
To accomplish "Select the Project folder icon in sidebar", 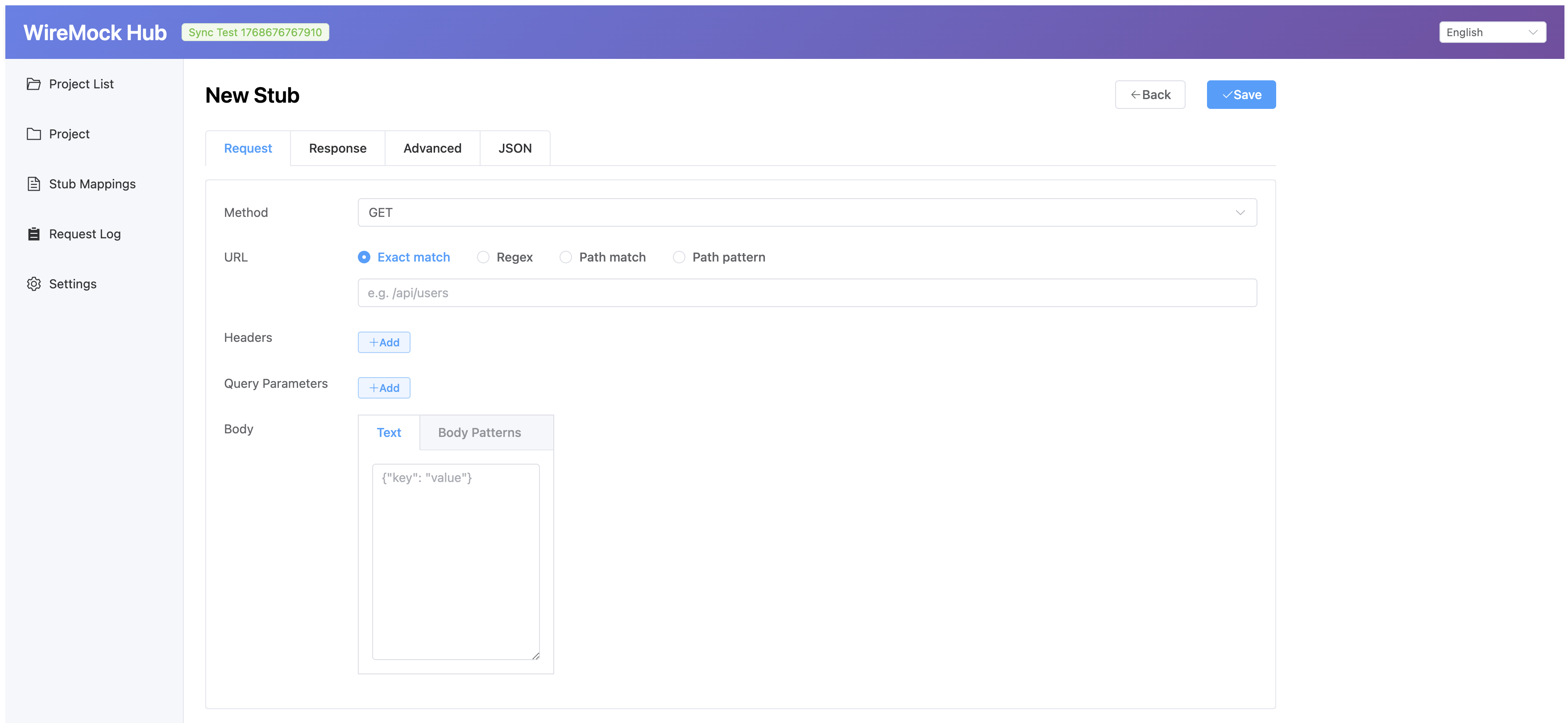I will click(35, 134).
